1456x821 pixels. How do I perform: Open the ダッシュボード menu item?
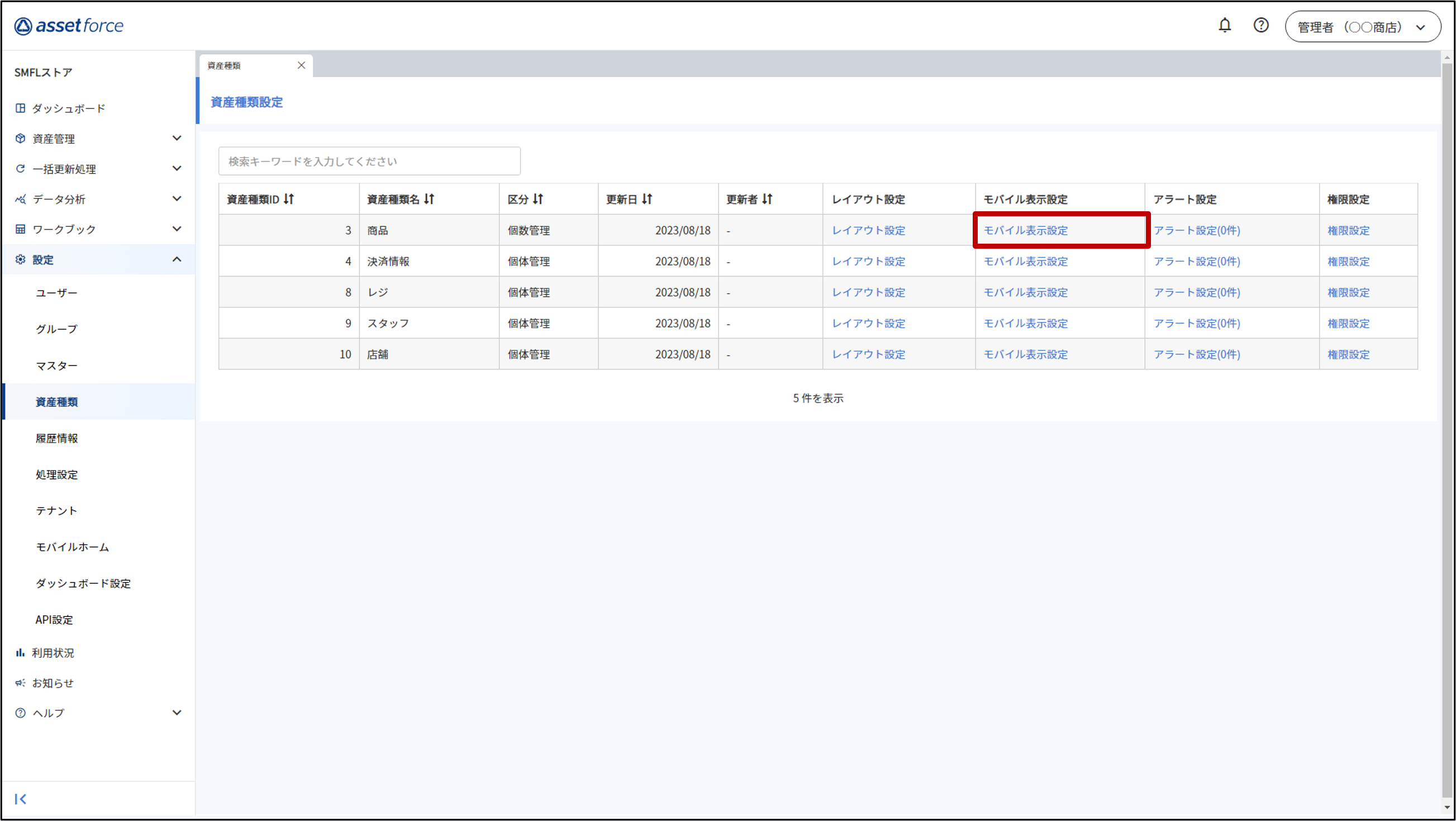[68, 108]
